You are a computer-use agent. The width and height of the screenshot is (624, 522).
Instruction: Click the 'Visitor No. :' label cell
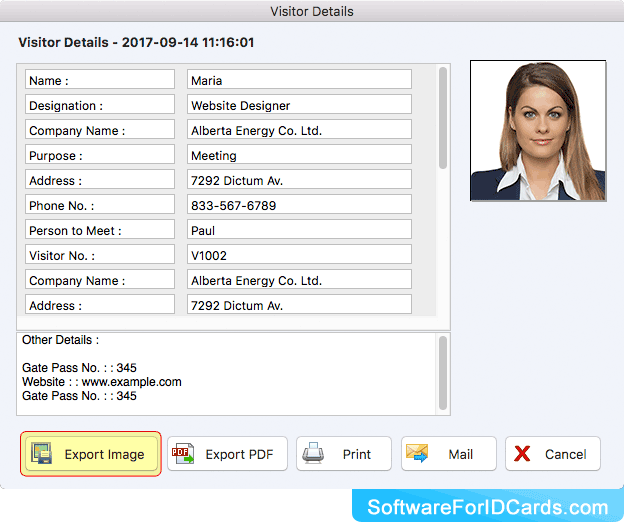pyautogui.click(x=100, y=255)
